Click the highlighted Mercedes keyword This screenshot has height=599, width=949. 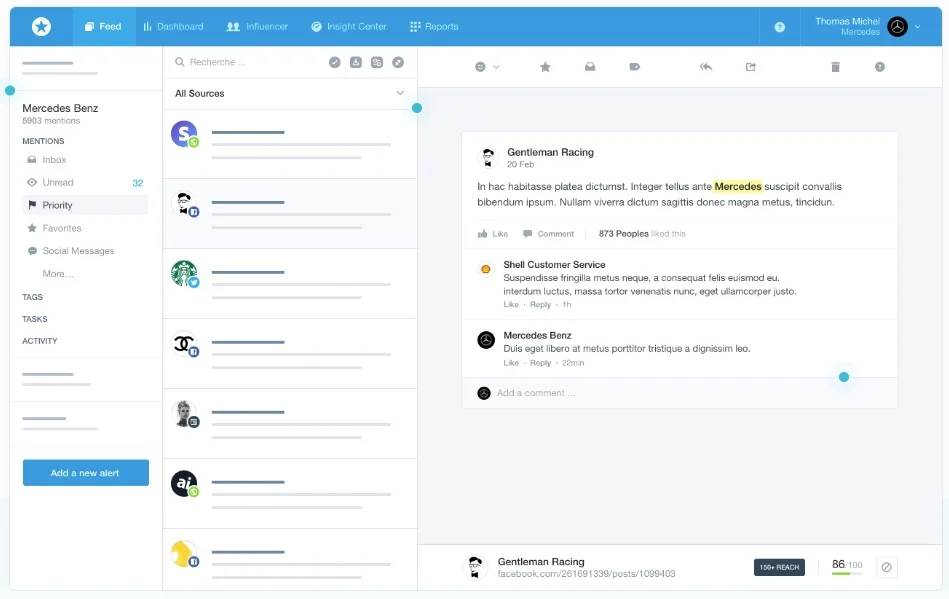click(x=738, y=186)
